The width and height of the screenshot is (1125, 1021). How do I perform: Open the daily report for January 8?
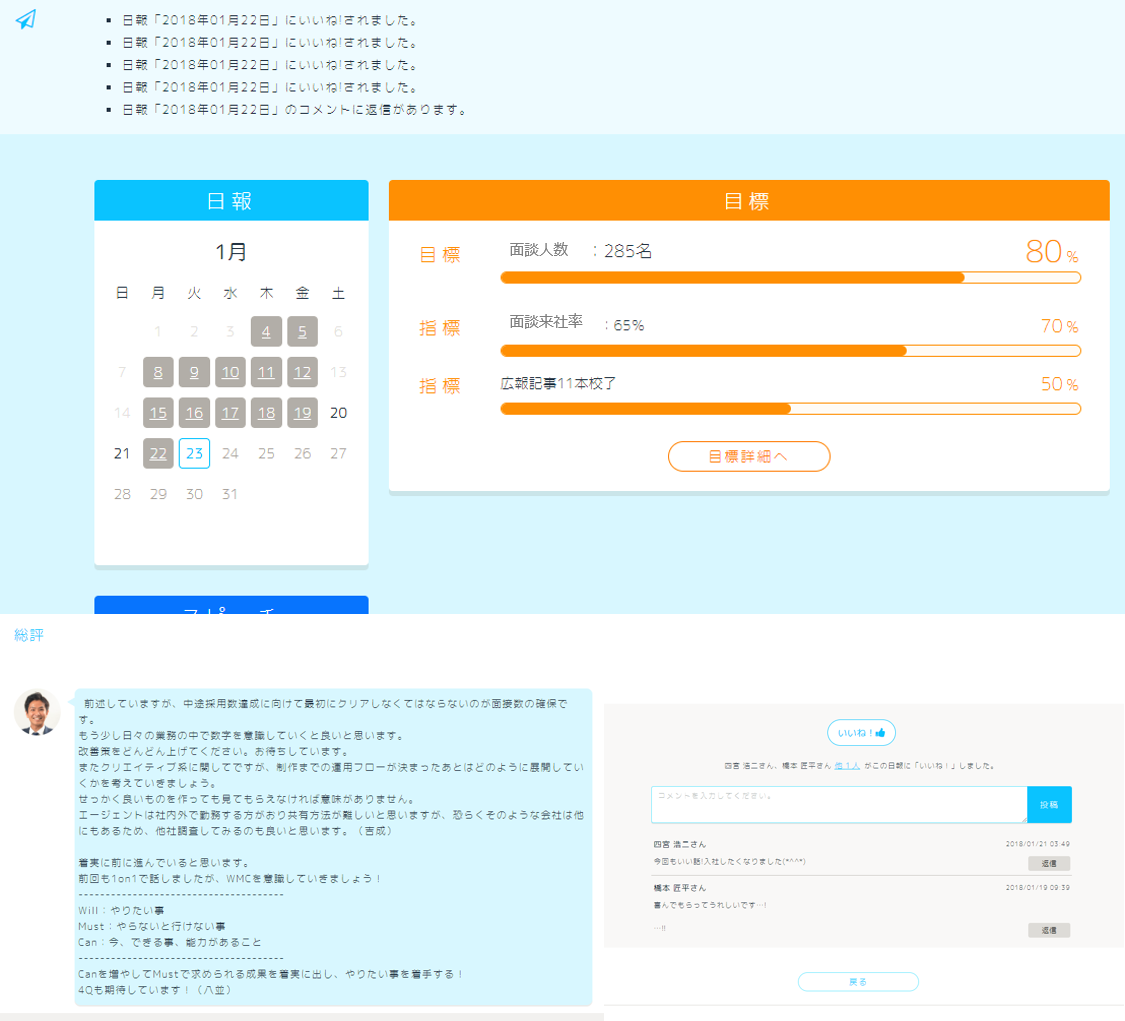[x=158, y=372]
